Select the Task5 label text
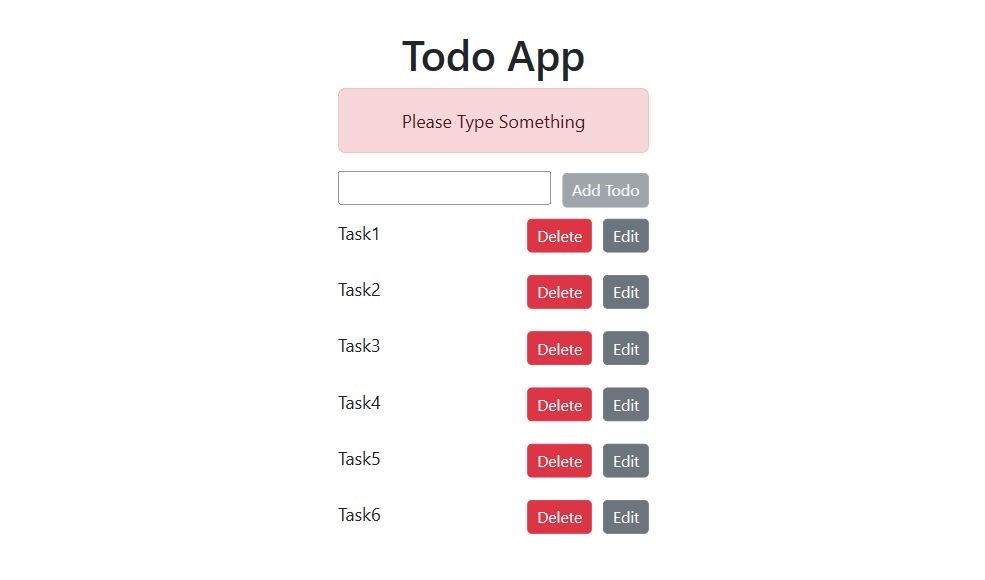Viewport: 985px width, 580px height. [x=359, y=459]
